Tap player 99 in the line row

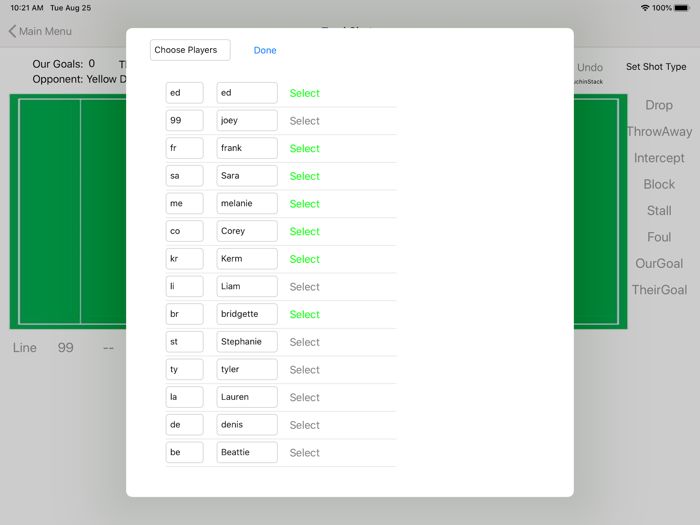tap(65, 348)
